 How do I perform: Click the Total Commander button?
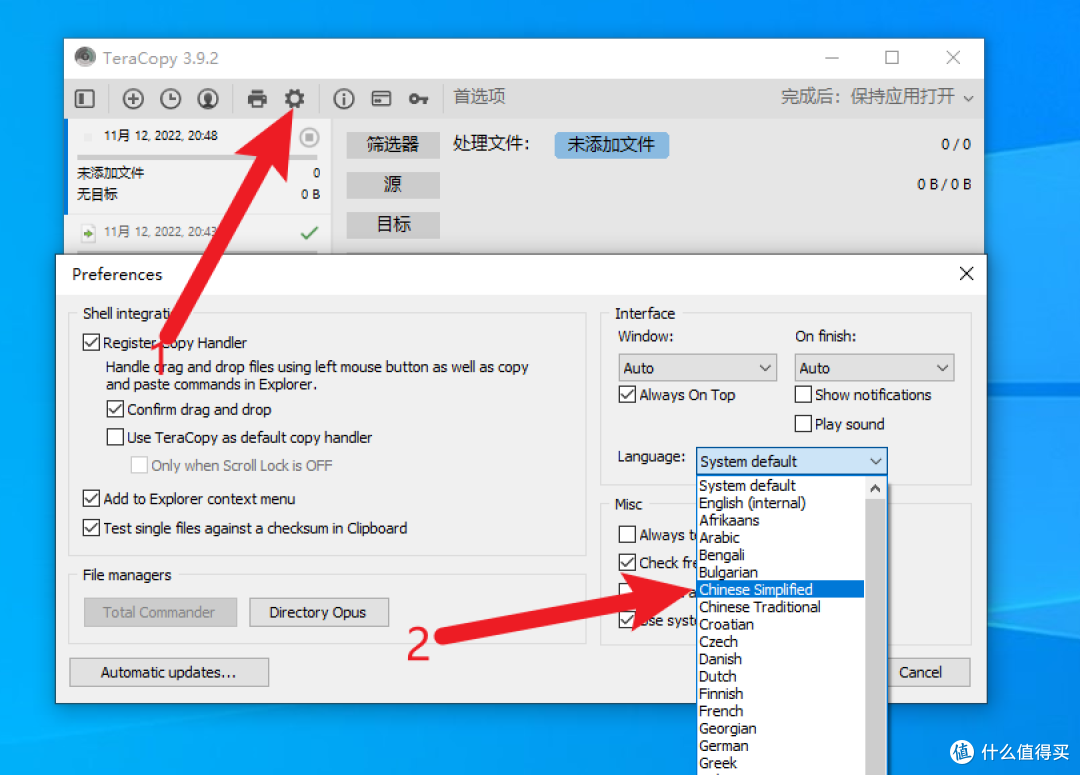[160, 612]
